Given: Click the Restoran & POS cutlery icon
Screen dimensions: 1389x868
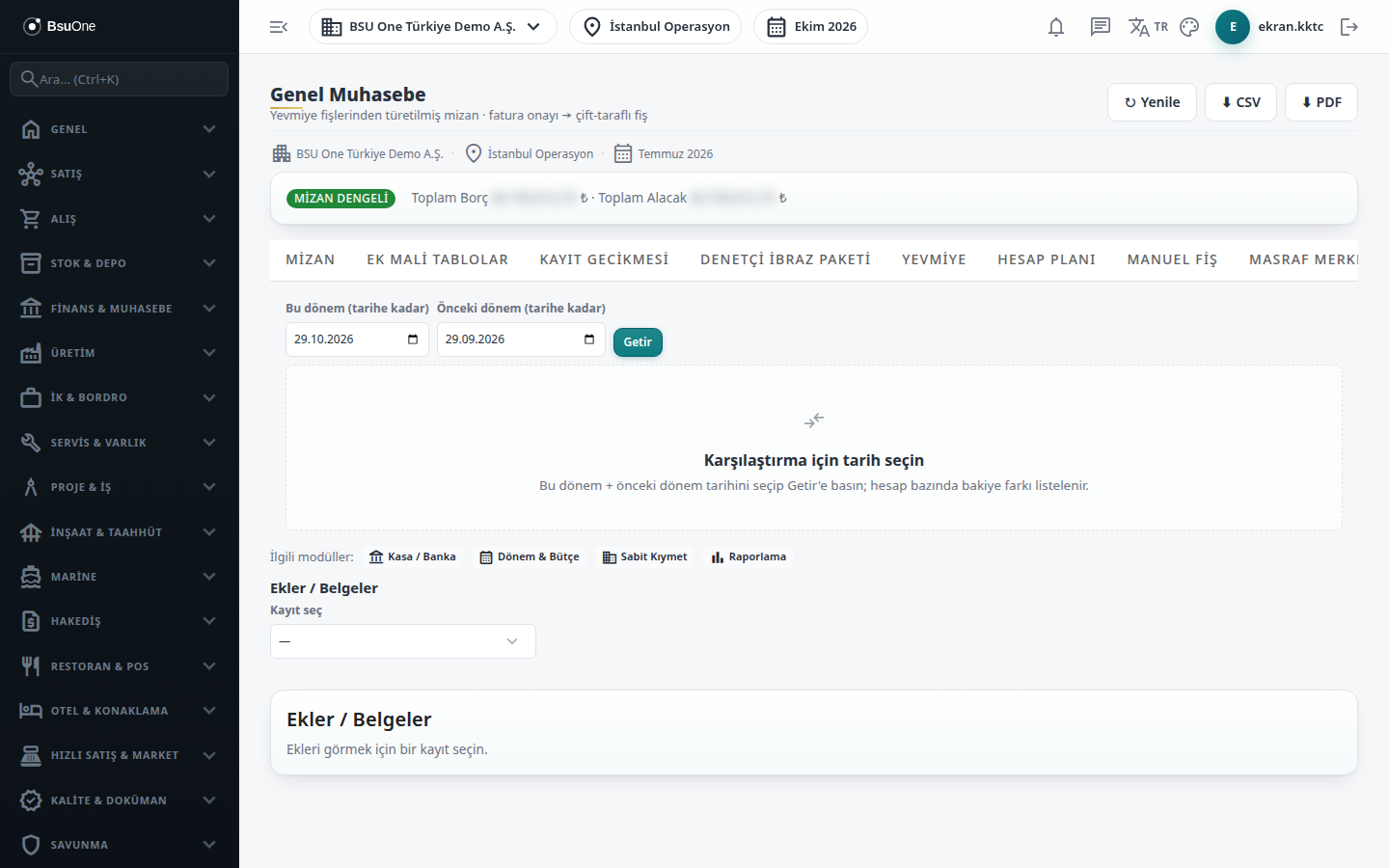Looking at the screenshot, I should 31,666.
